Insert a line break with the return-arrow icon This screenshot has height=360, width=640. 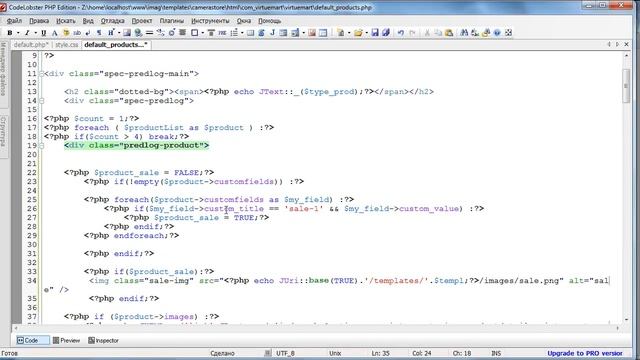coord(87,33)
